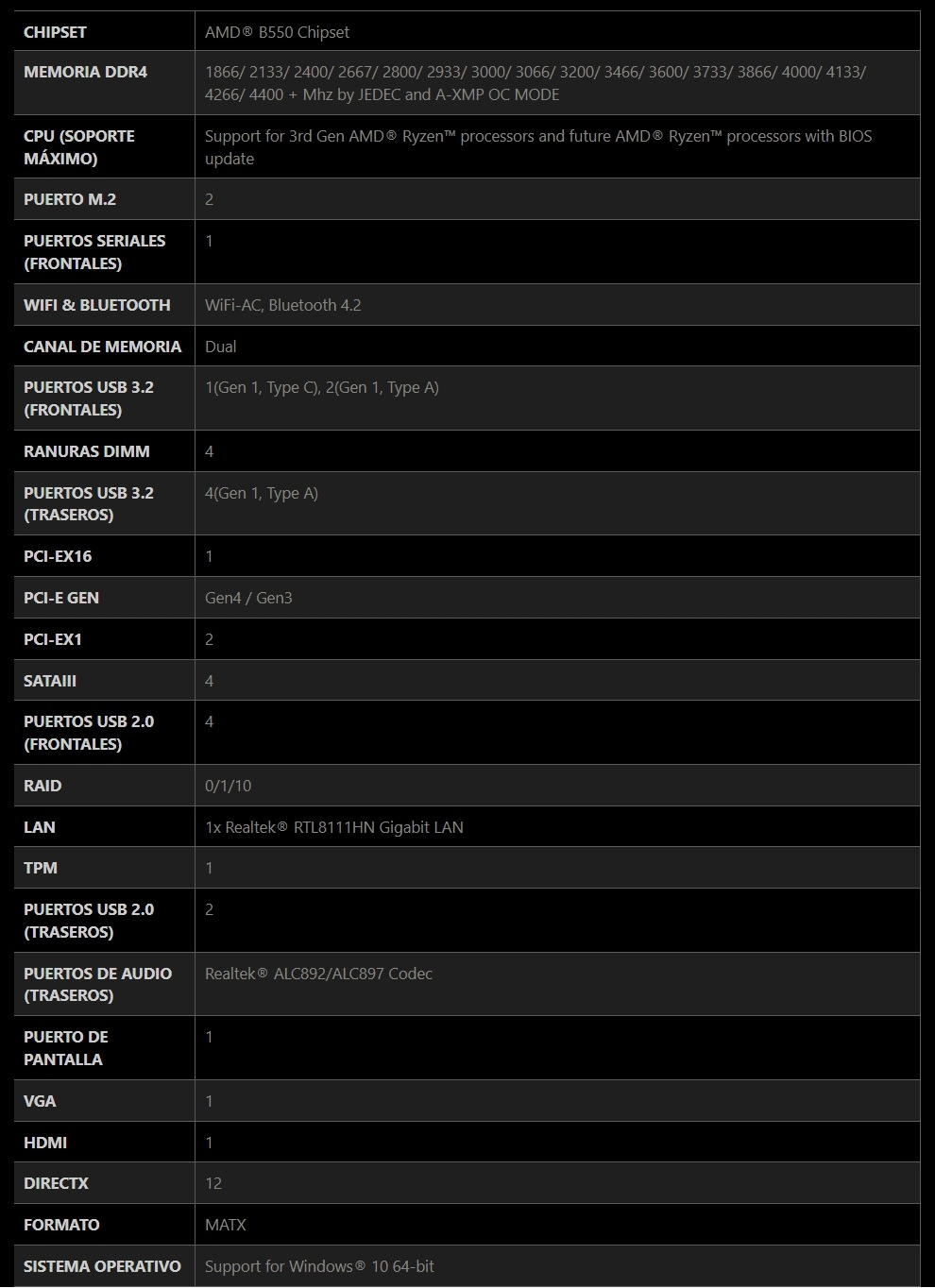Image resolution: width=935 pixels, height=1288 pixels.
Task: Select the AMD B550 Chipset value
Action: tap(277, 32)
